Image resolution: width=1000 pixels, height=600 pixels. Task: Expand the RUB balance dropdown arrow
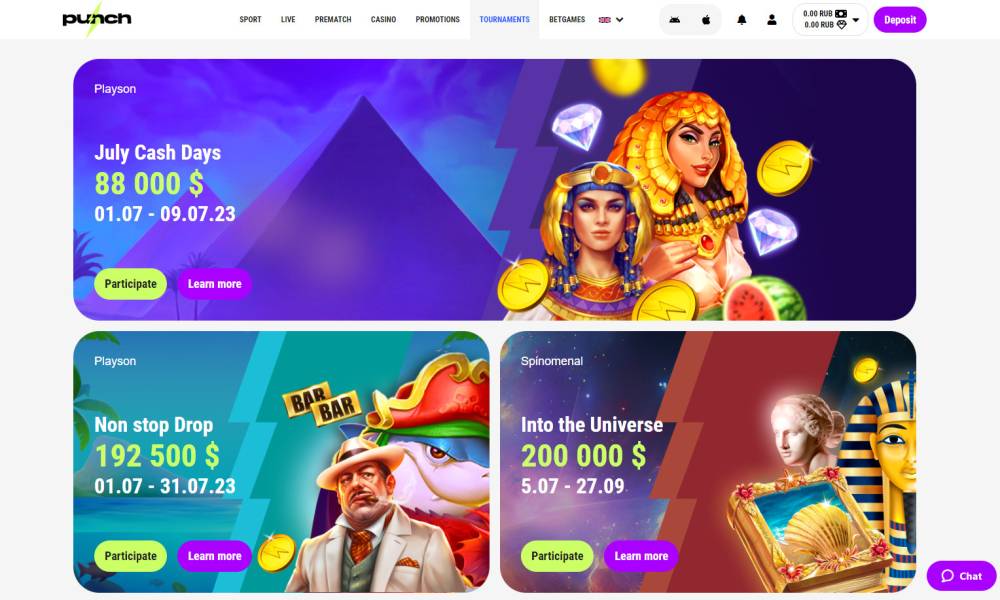point(856,20)
